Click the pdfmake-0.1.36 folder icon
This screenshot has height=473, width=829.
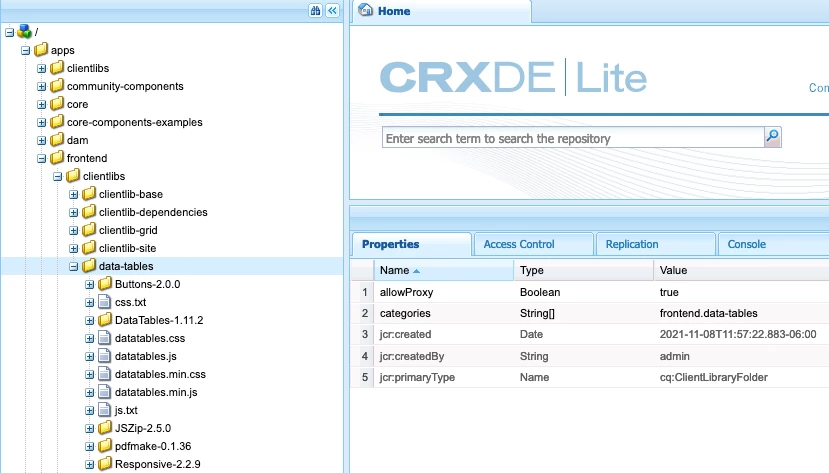pos(105,446)
